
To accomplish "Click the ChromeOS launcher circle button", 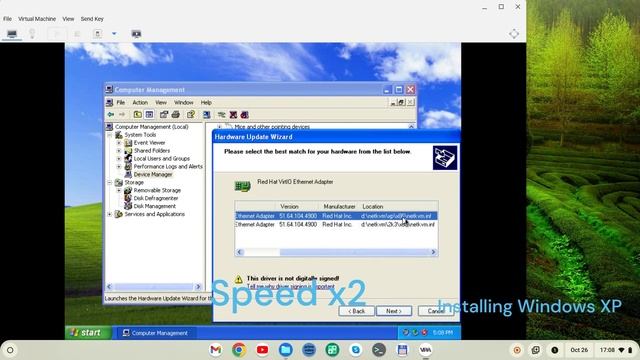I will [10, 350].
